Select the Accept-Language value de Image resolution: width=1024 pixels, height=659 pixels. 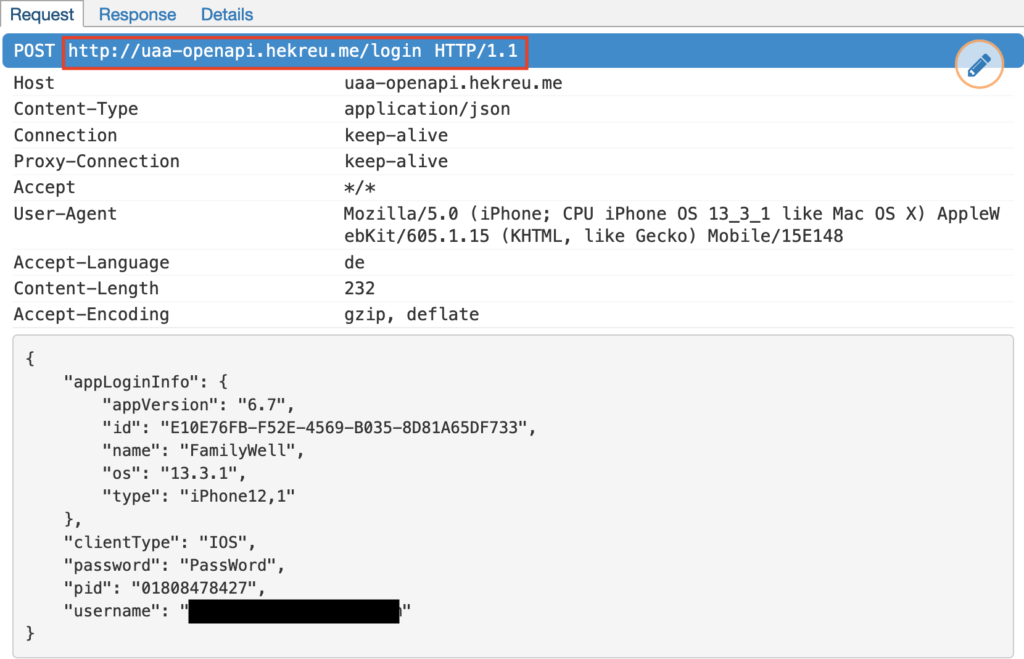tap(354, 262)
